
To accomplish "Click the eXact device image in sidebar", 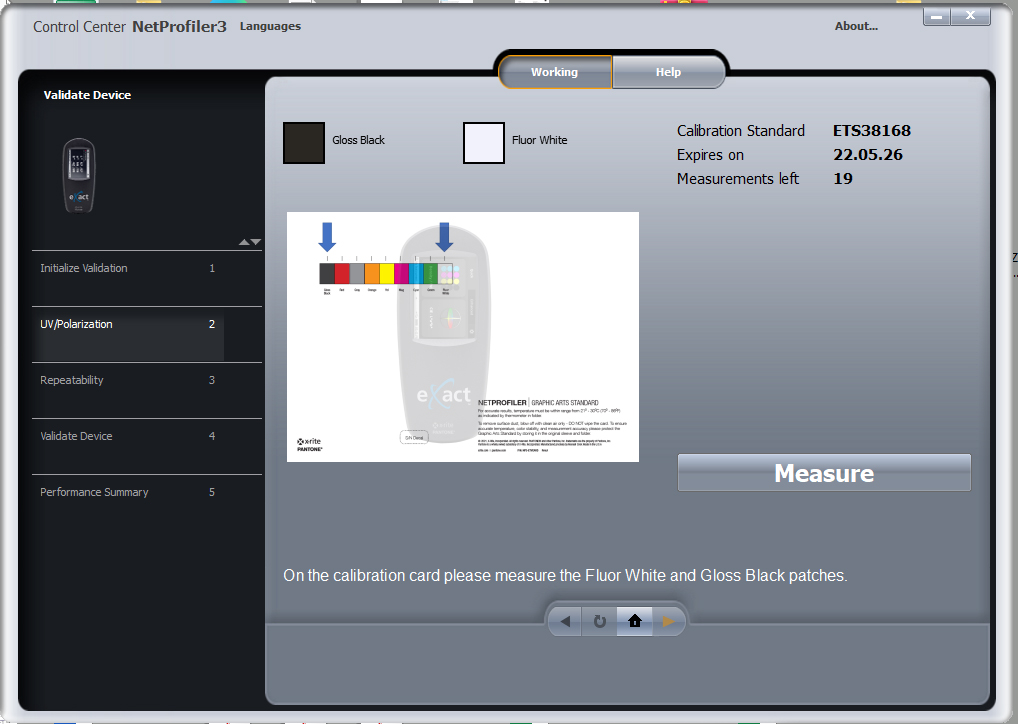I will pos(78,176).
